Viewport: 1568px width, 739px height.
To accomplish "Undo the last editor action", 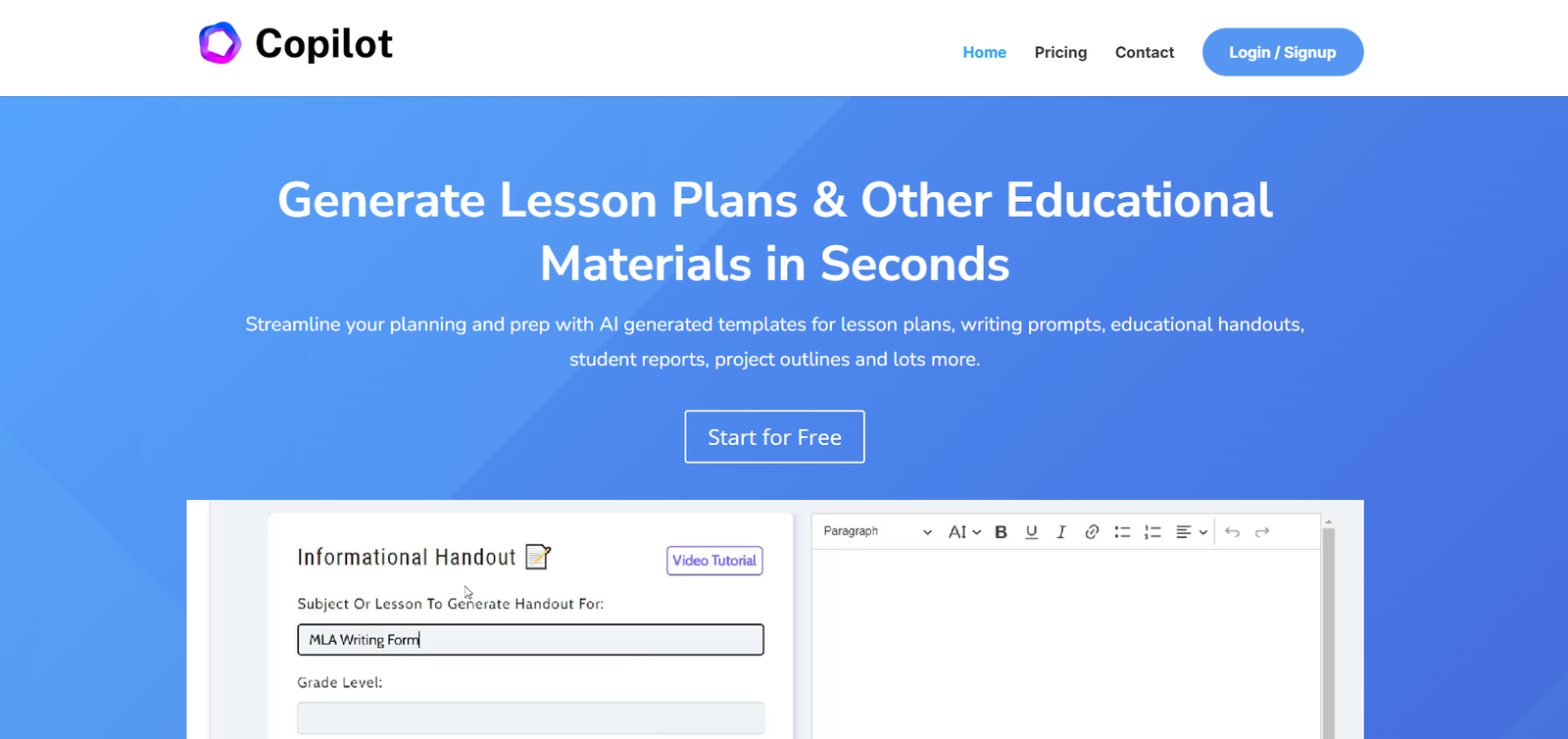I will pos(1232,532).
